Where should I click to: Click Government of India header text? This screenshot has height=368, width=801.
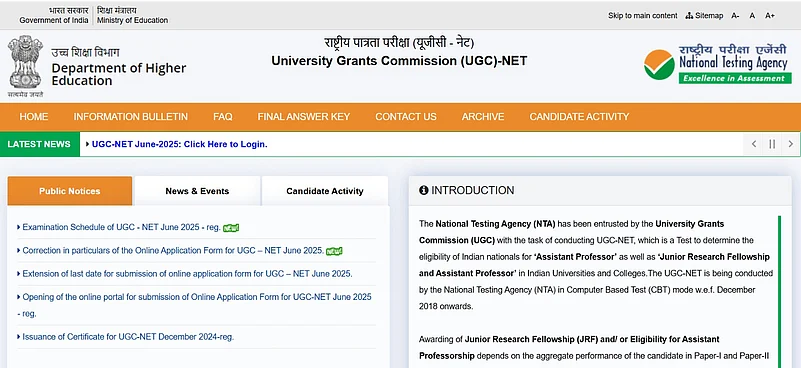point(54,20)
